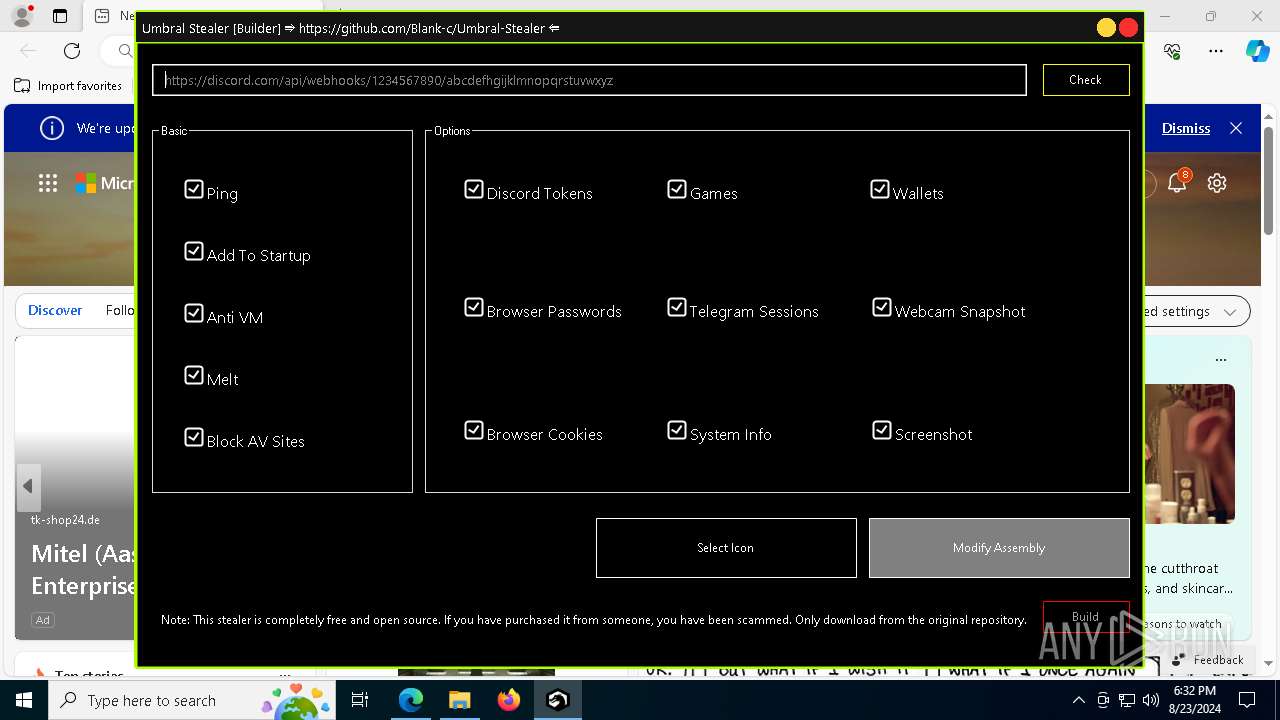Image resolution: width=1280 pixels, height=720 pixels.
Task: Toggle the Browser Passwords checkbox
Action: (x=474, y=308)
